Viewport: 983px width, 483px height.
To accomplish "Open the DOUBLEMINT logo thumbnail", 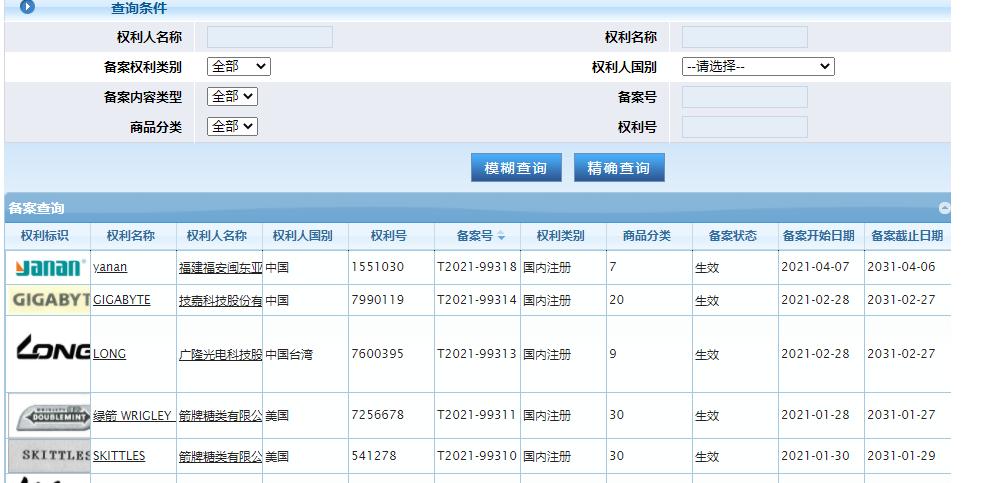I will 50,415.
